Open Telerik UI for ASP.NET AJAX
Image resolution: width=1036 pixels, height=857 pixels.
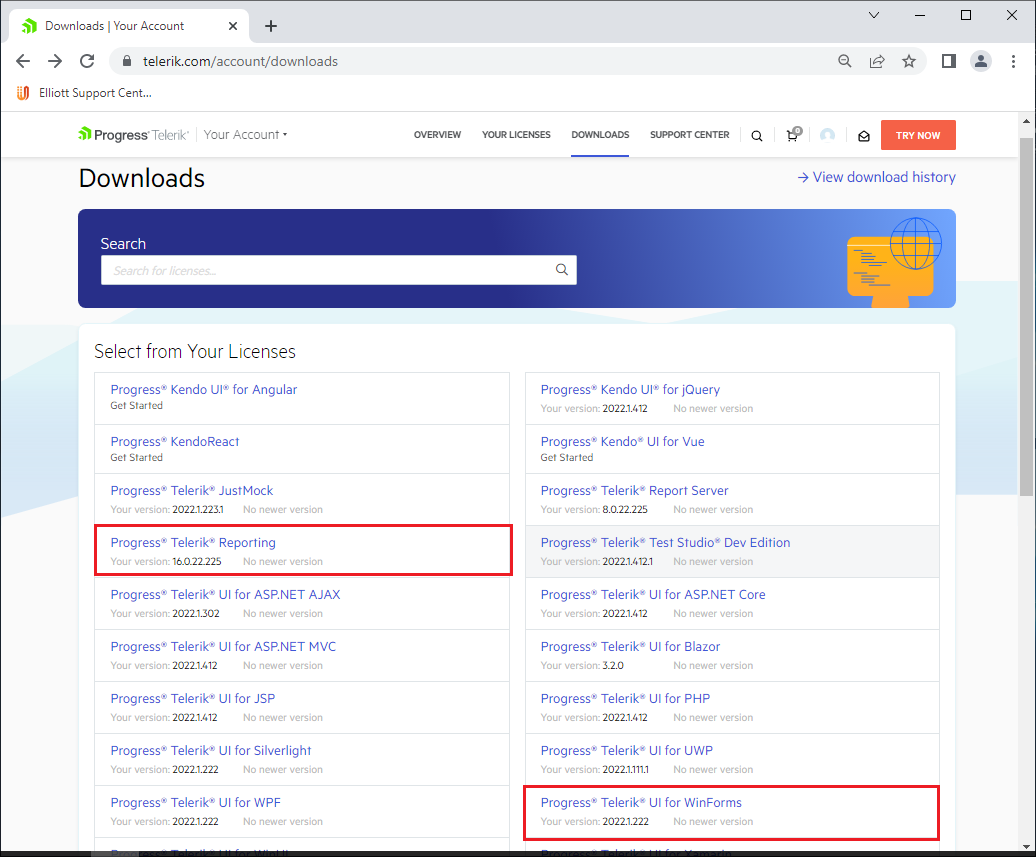[x=225, y=595]
